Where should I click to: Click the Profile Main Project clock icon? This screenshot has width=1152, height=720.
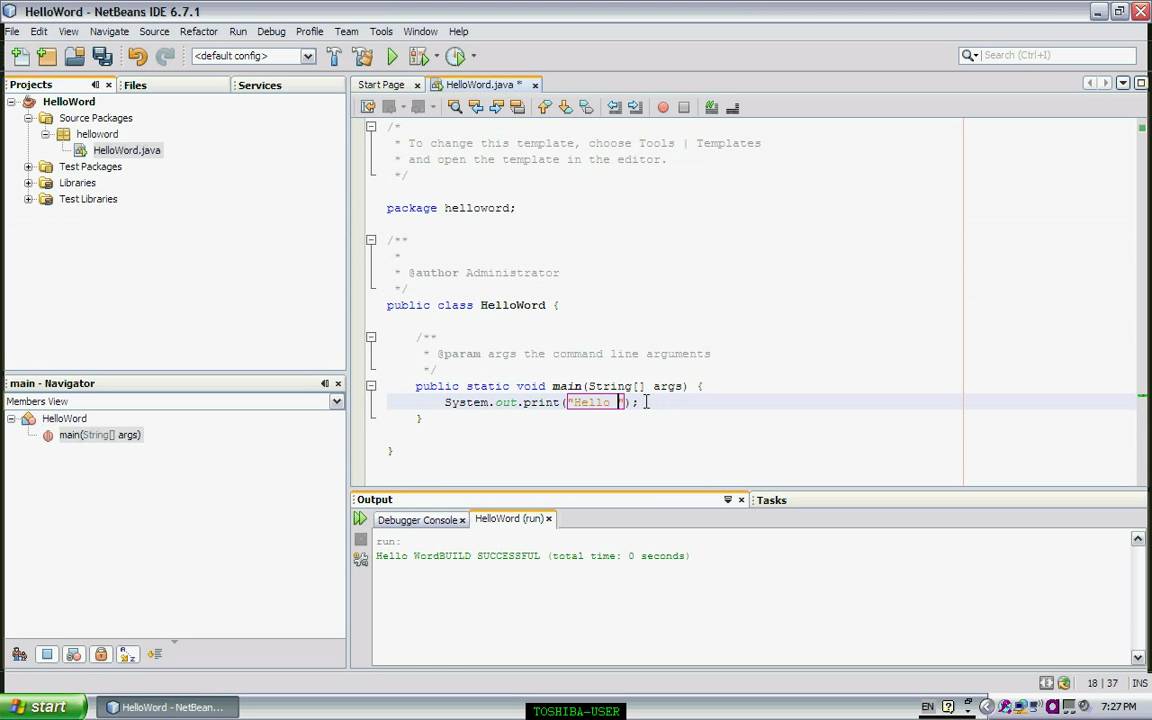[x=456, y=56]
